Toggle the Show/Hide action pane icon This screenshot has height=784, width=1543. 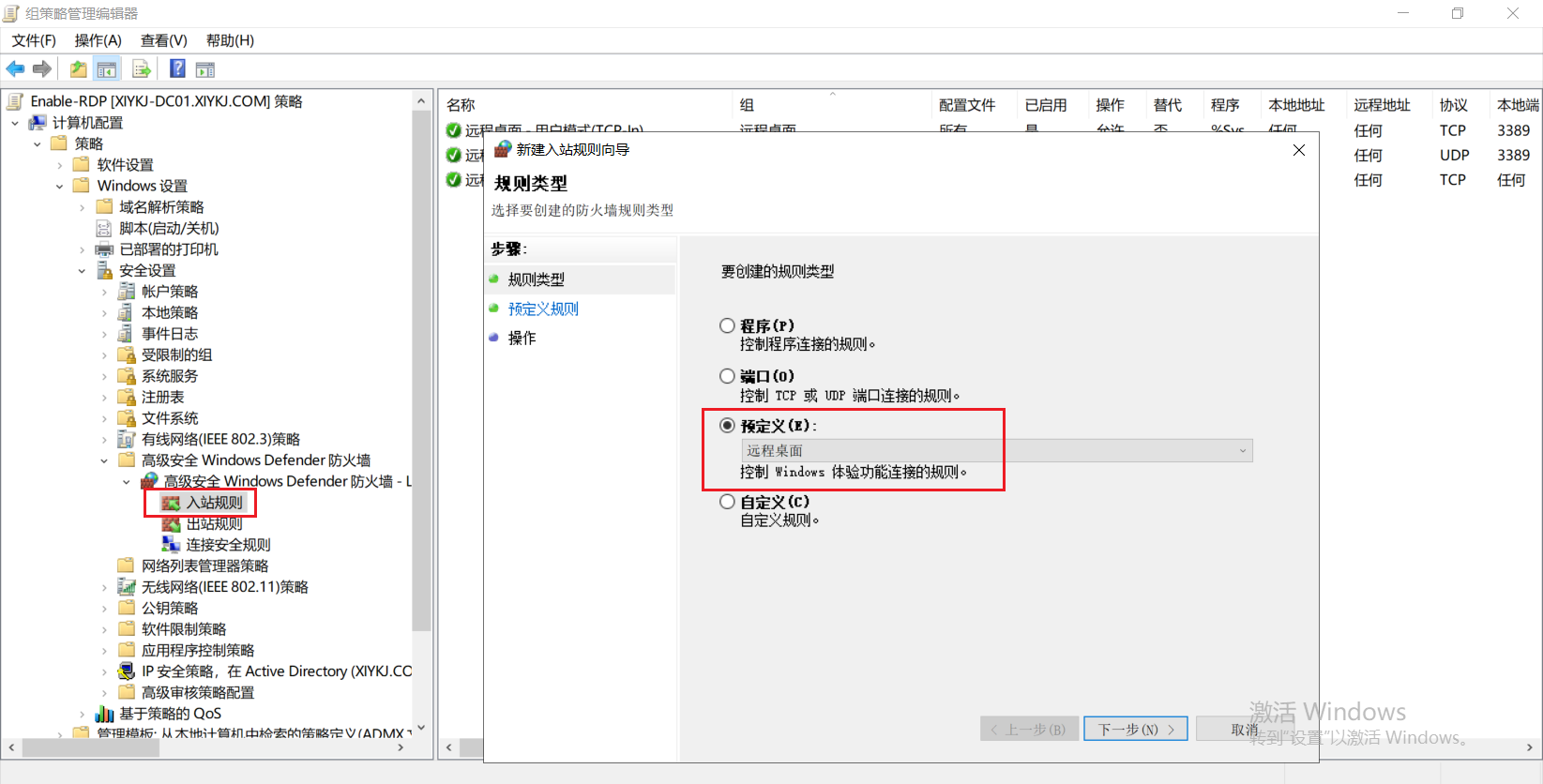pos(205,68)
